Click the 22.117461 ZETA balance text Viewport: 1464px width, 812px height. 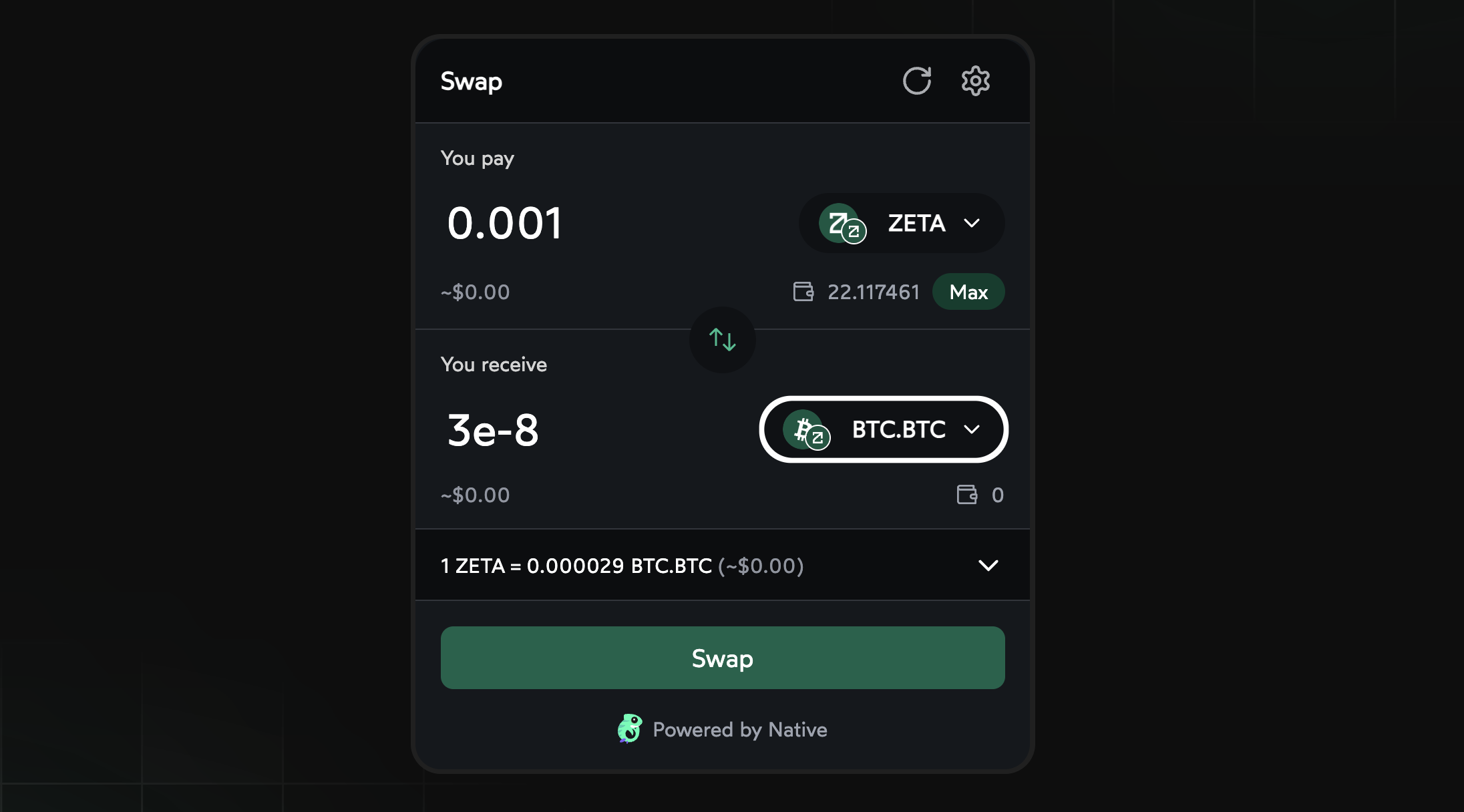[873, 292]
